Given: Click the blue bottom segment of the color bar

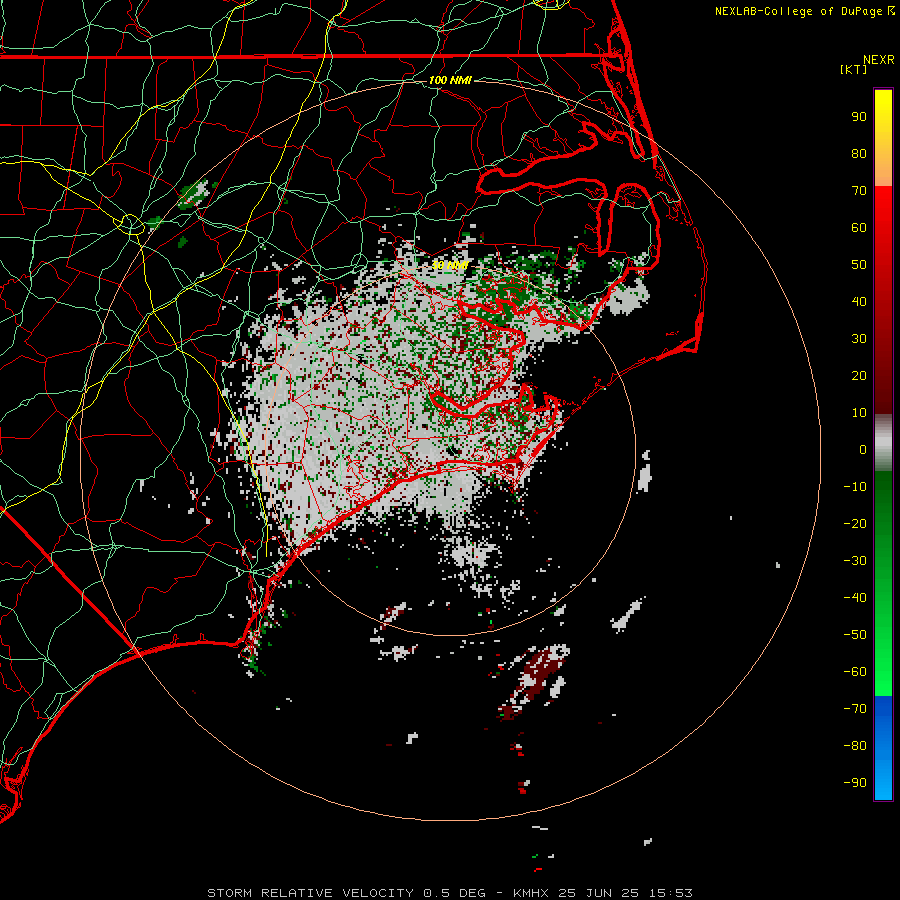Looking at the screenshot, I should (x=883, y=748).
